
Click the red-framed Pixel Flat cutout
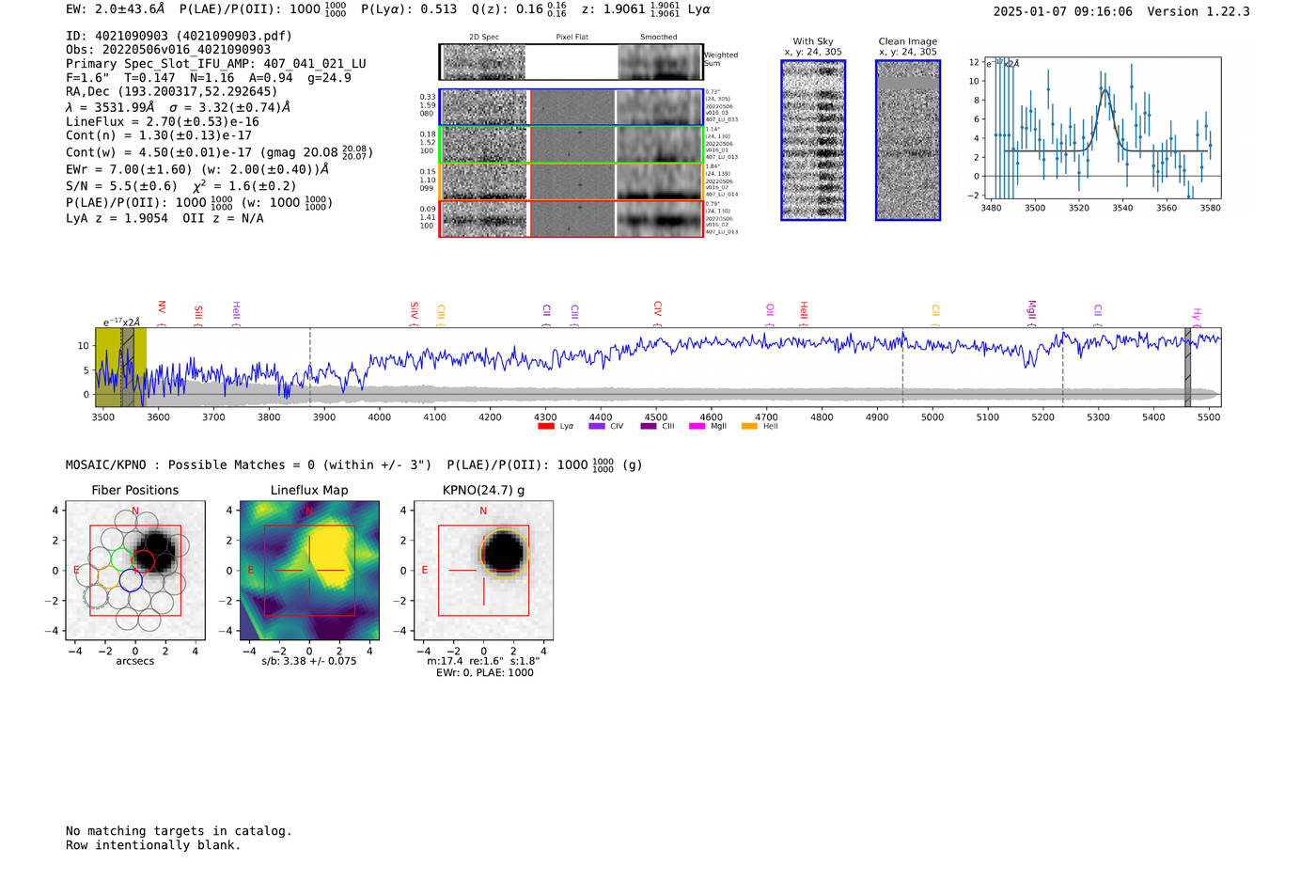point(572,219)
